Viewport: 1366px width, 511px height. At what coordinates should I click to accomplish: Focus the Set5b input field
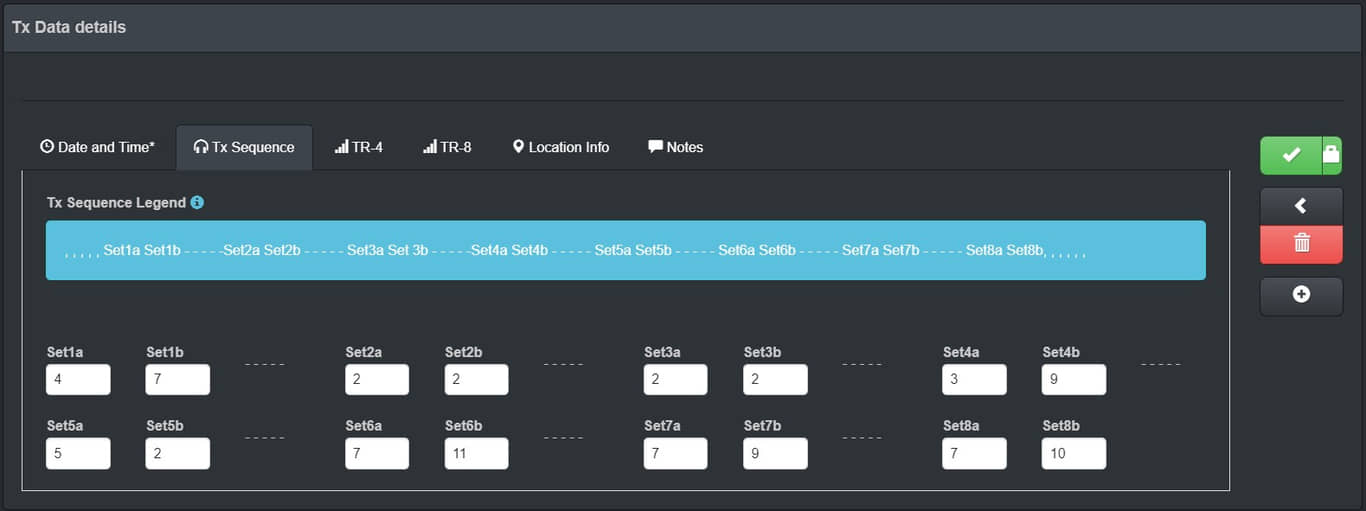pyautogui.click(x=178, y=453)
